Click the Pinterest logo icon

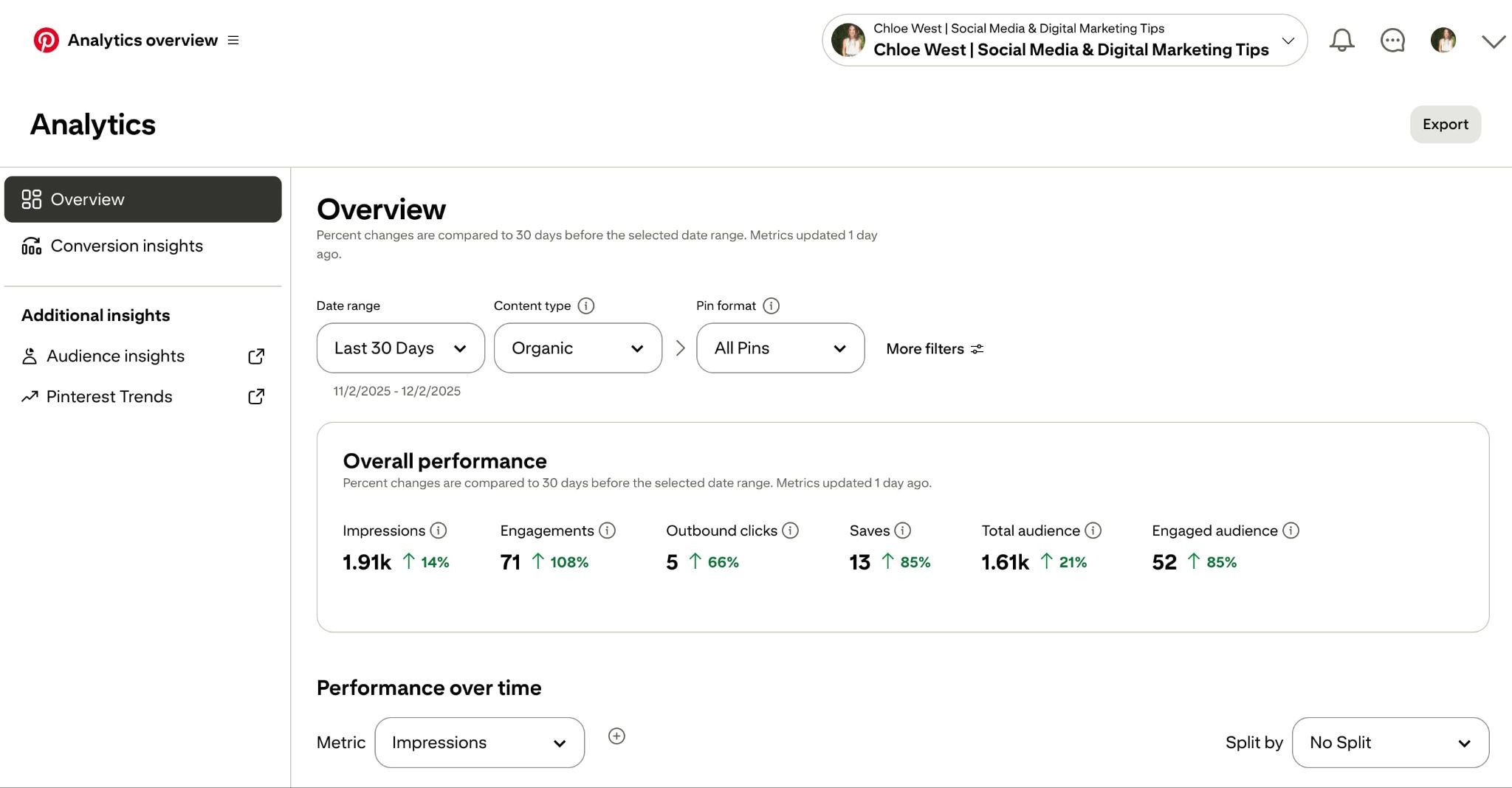[47, 40]
